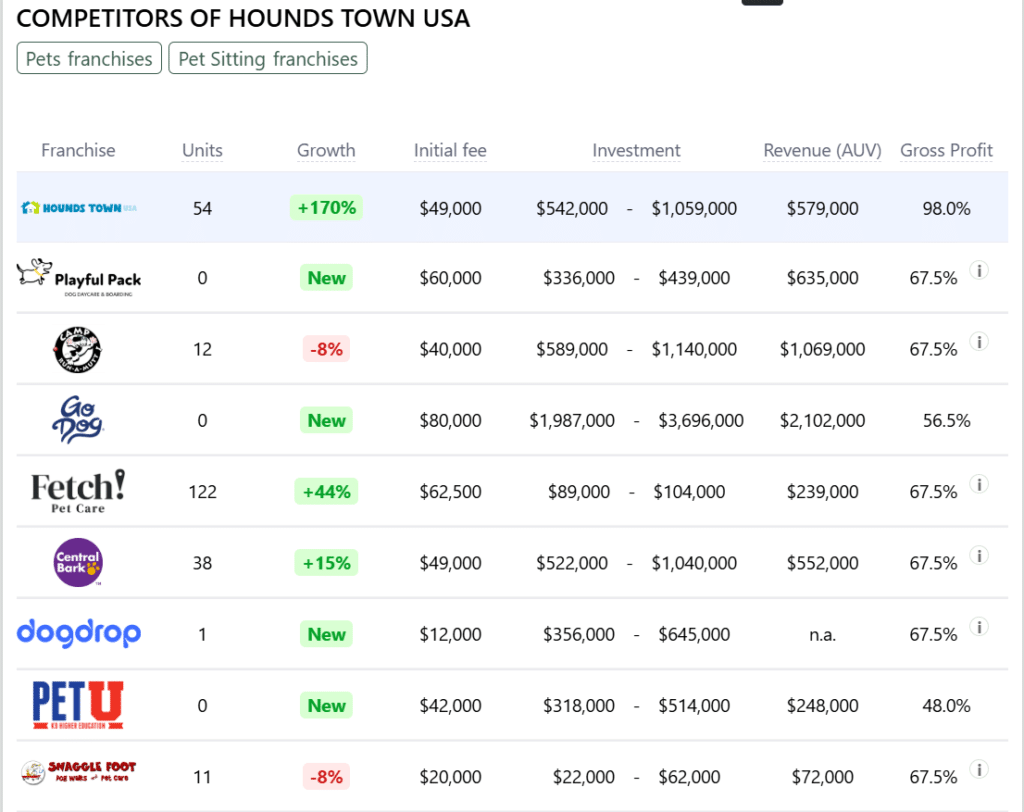1024x812 pixels.
Task: Select the $1,059,000 investment maximum
Action: 694,208
